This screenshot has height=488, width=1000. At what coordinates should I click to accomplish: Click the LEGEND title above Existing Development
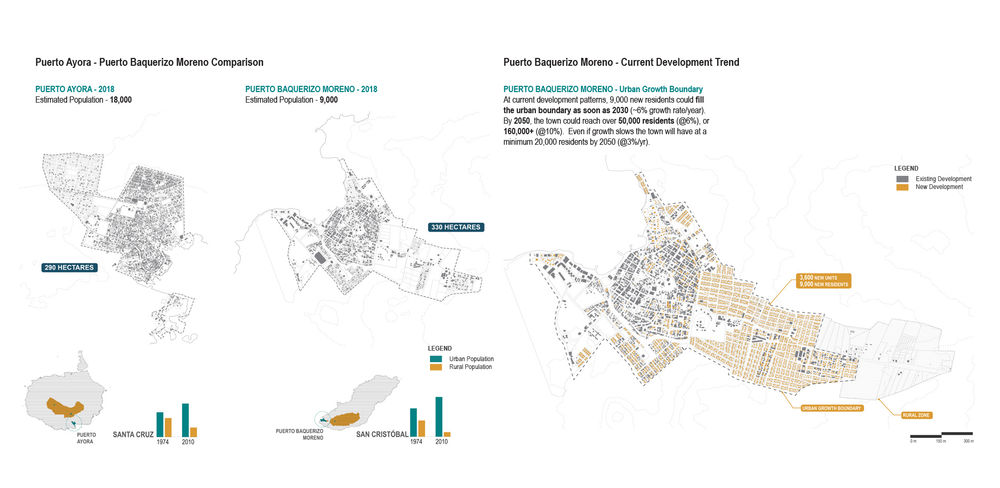tap(906, 168)
